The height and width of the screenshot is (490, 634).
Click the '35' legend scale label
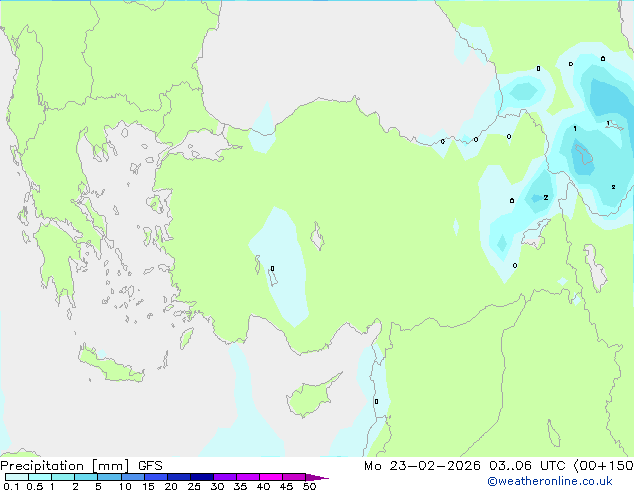(x=240, y=486)
